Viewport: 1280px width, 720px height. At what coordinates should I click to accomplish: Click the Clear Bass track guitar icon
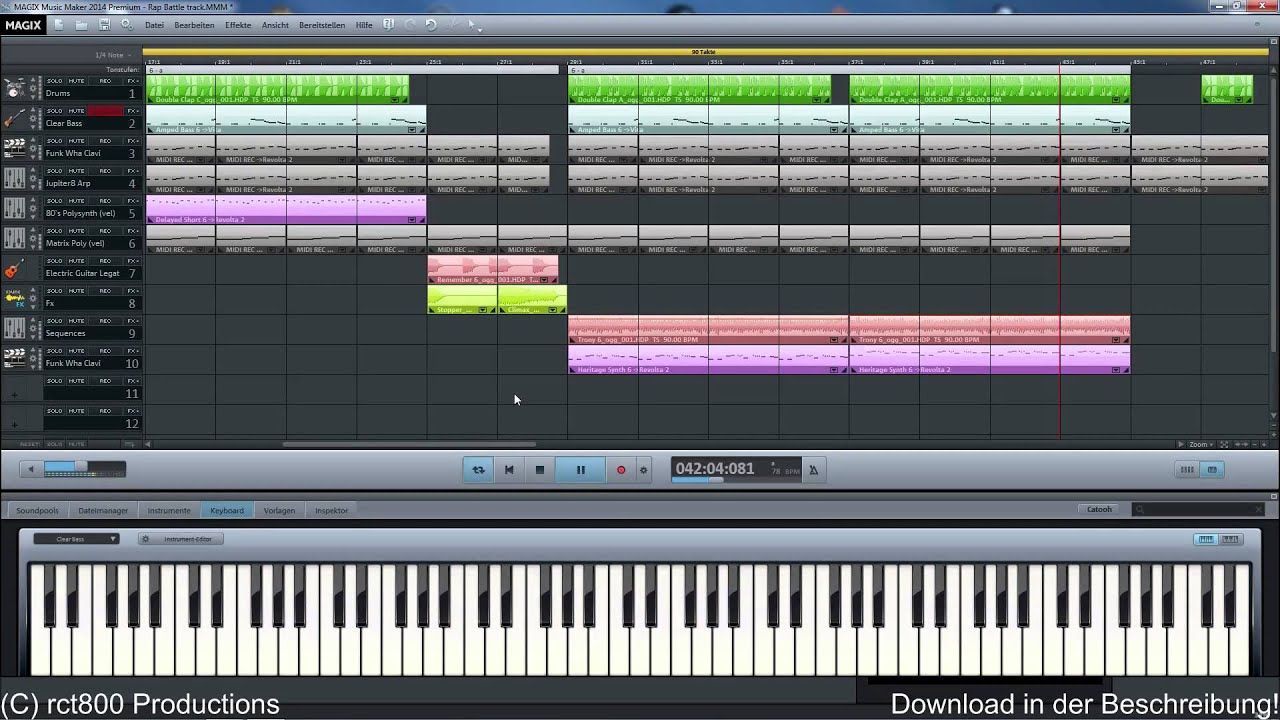(14, 118)
